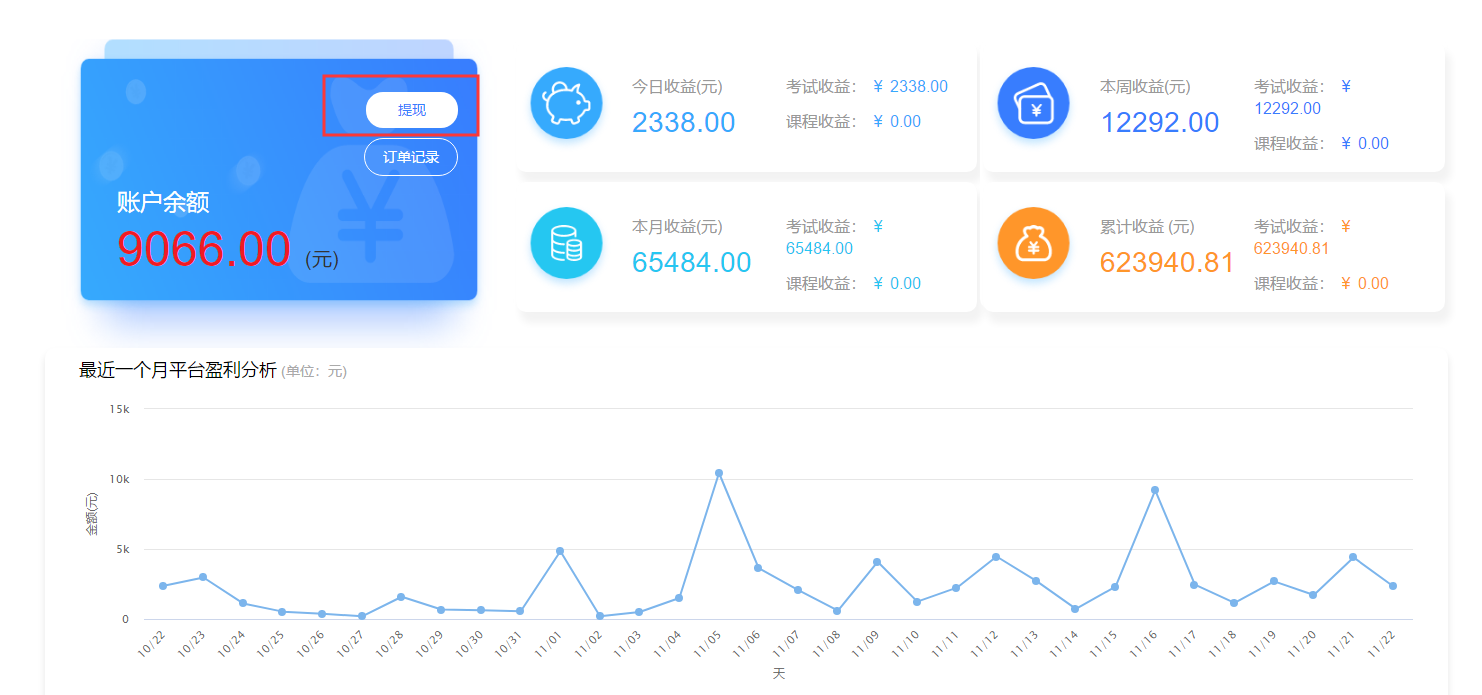Click the 10/31 x-axis date label

509,642
